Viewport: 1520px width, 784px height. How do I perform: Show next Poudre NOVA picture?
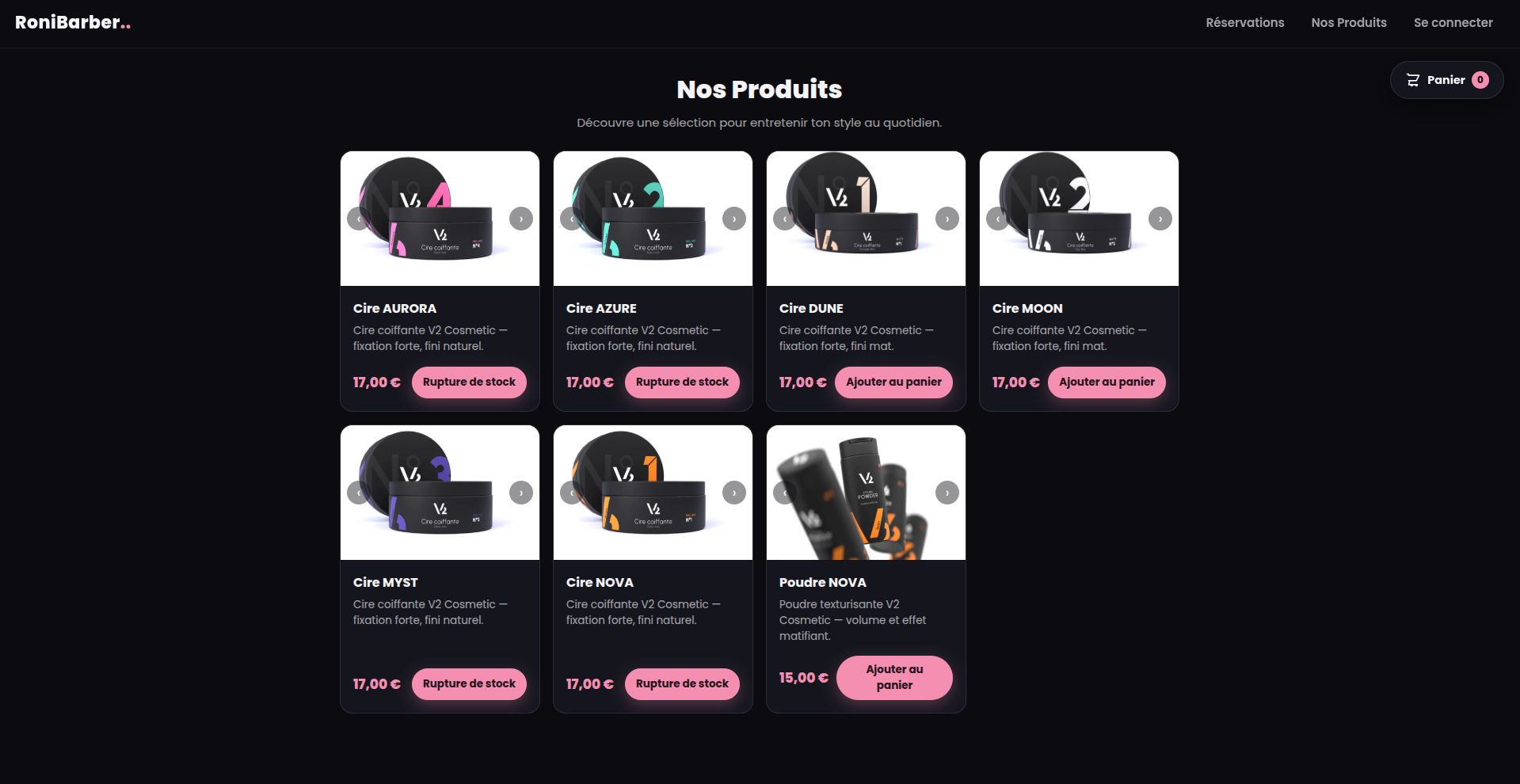947,493
